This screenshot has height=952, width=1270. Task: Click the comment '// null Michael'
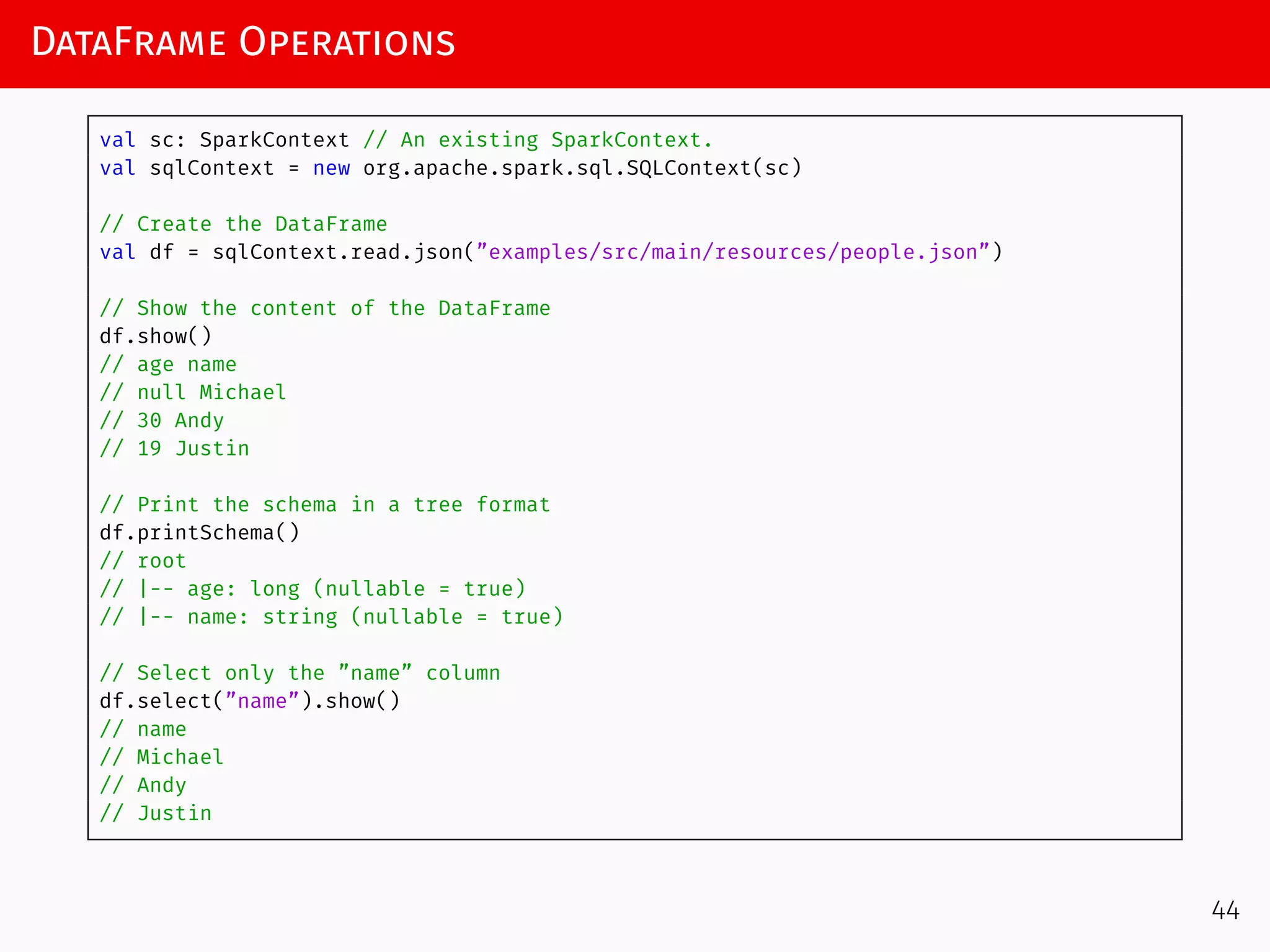point(193,392)
